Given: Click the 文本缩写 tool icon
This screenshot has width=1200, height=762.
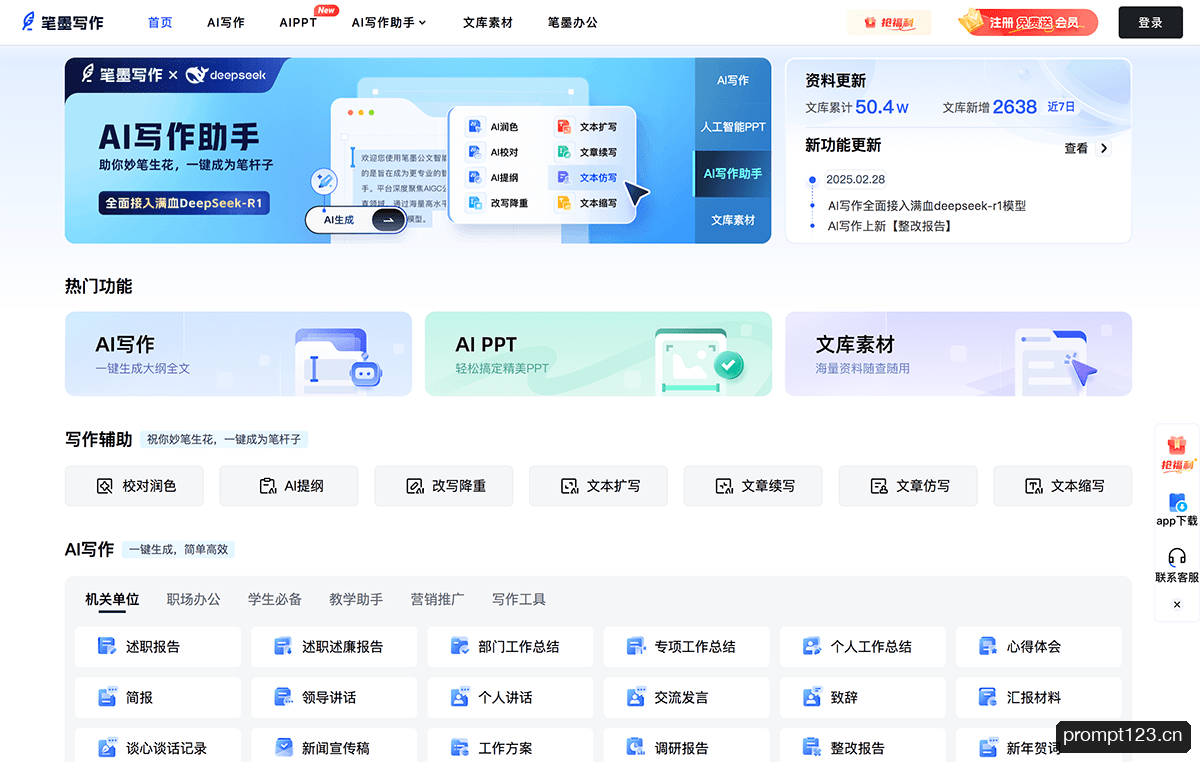Looking at the screenshot, I should click(x=1034, y=486).
